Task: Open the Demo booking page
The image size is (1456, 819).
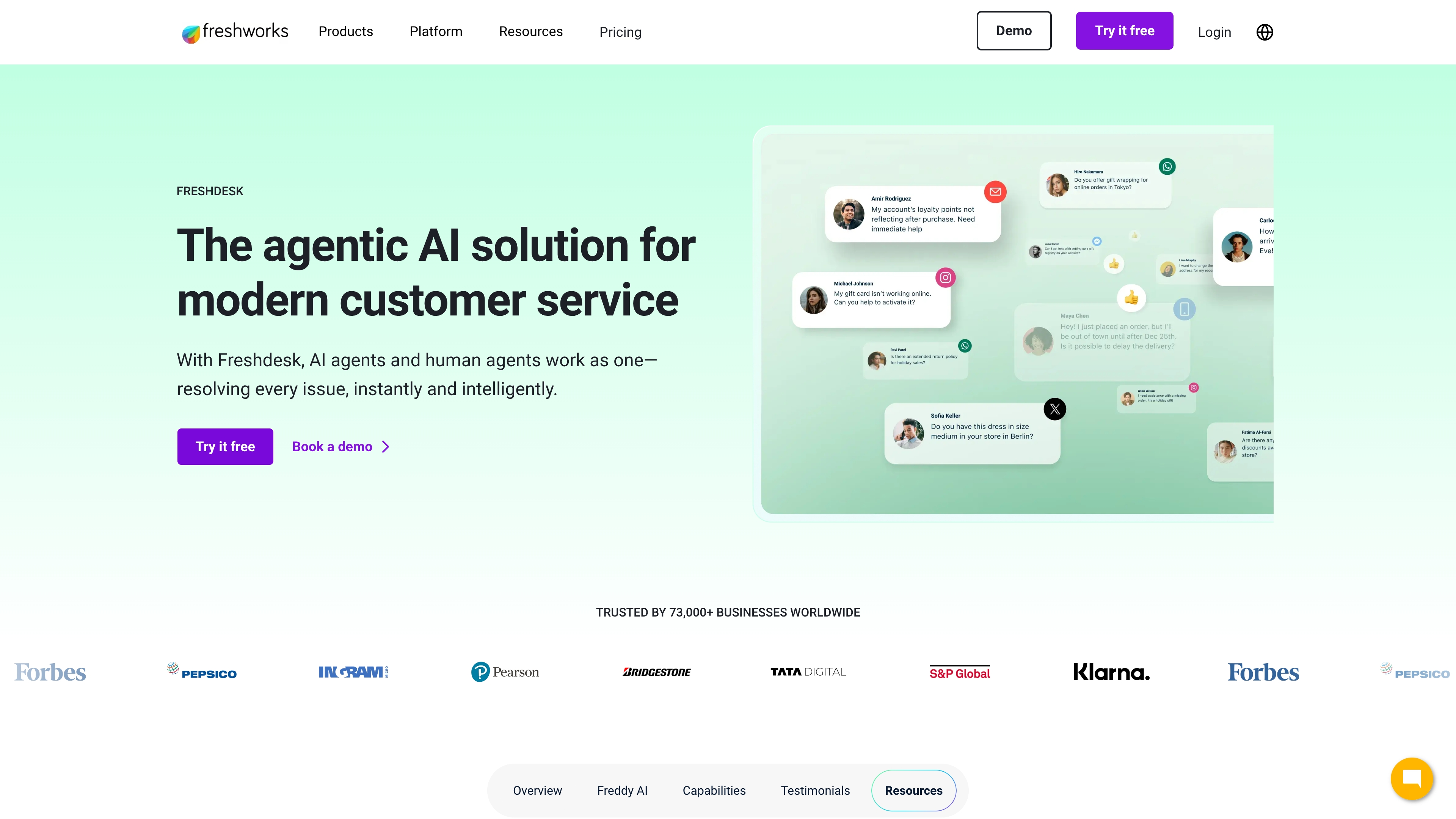Action: point(1014,30)
